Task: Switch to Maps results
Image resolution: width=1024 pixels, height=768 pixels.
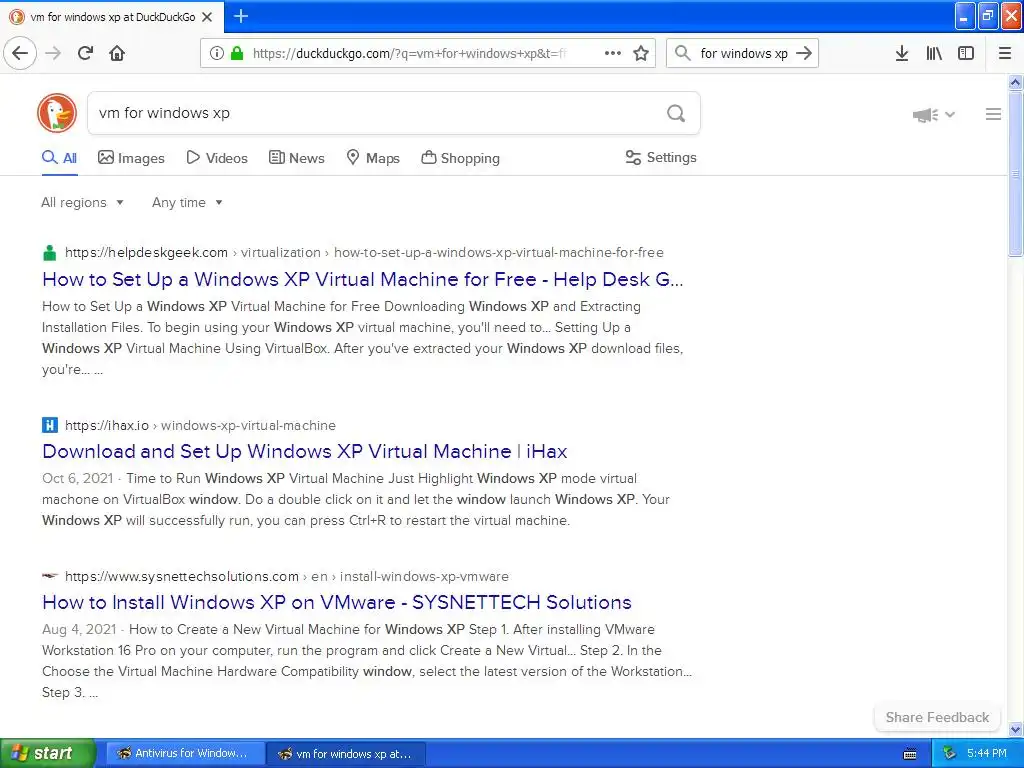Action: pos(373,158)
